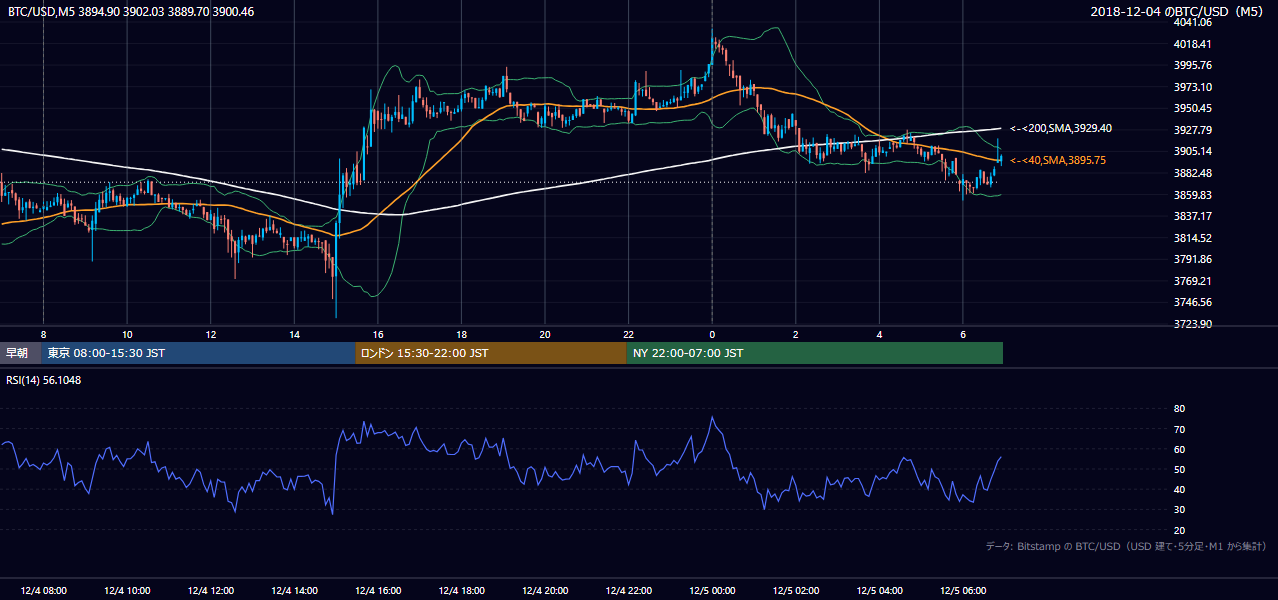The image size is (1278, 600).
Task: Click the RSI 80 level label
Action: [x=1179, y=409]
